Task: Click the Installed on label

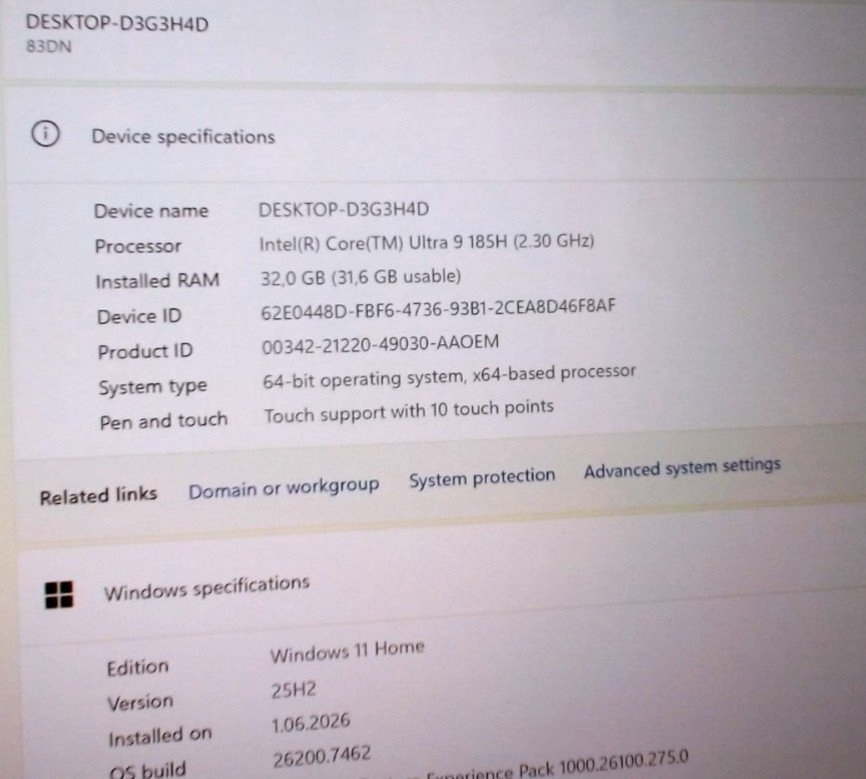Action: 160,736
